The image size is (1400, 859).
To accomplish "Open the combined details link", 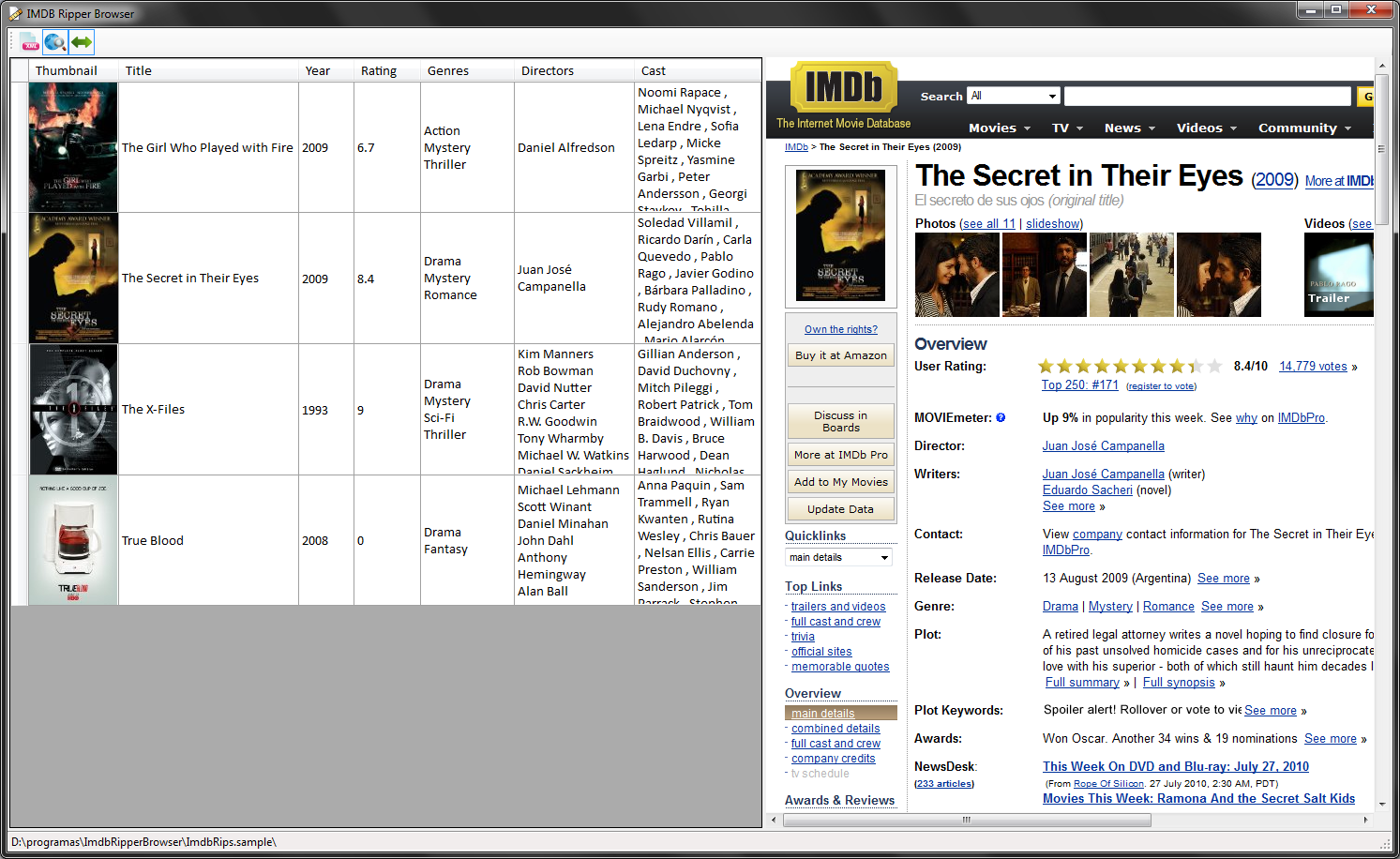I will (x=835, y=729).
